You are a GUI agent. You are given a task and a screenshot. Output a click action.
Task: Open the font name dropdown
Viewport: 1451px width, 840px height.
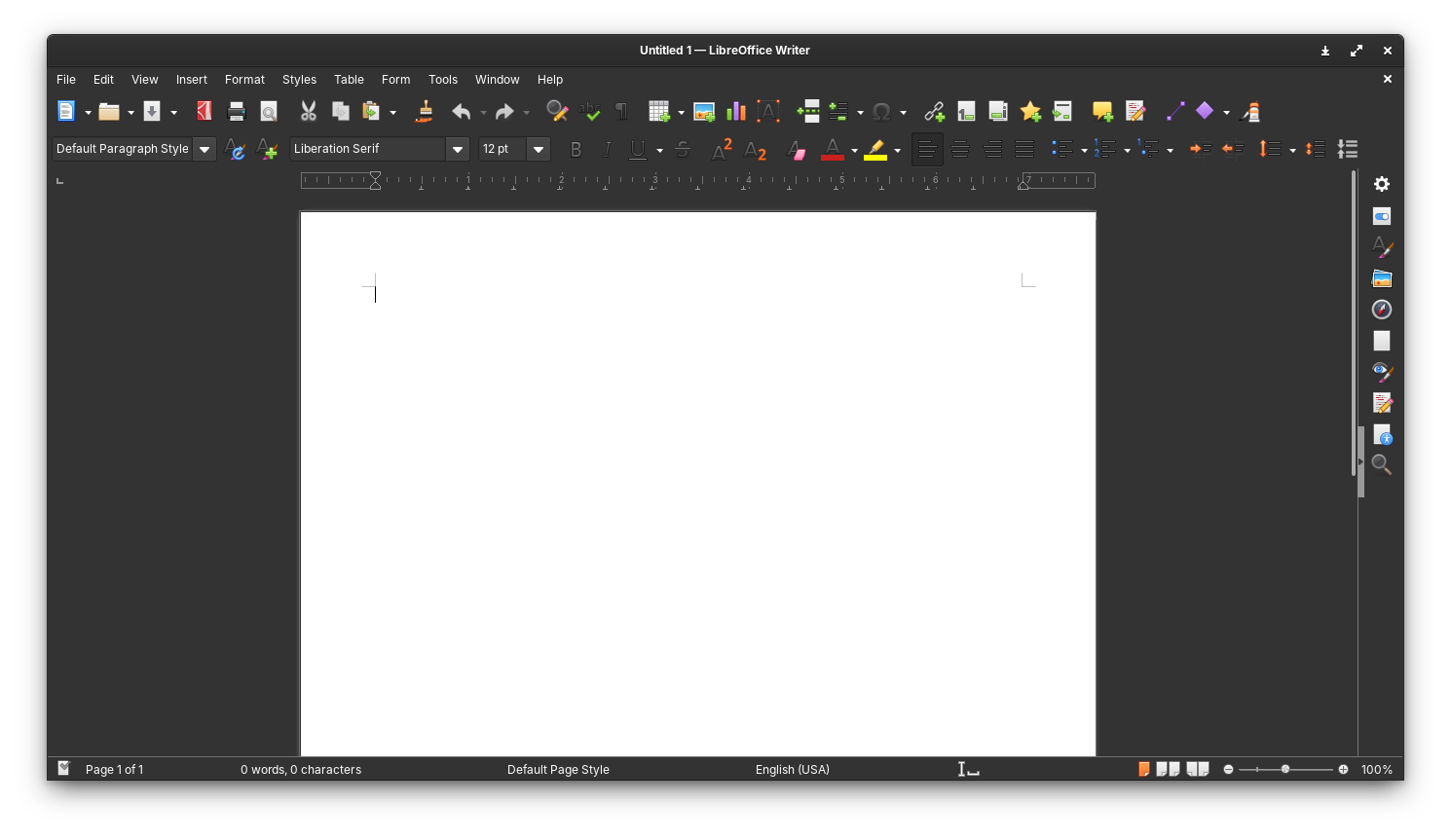[457, 149]
